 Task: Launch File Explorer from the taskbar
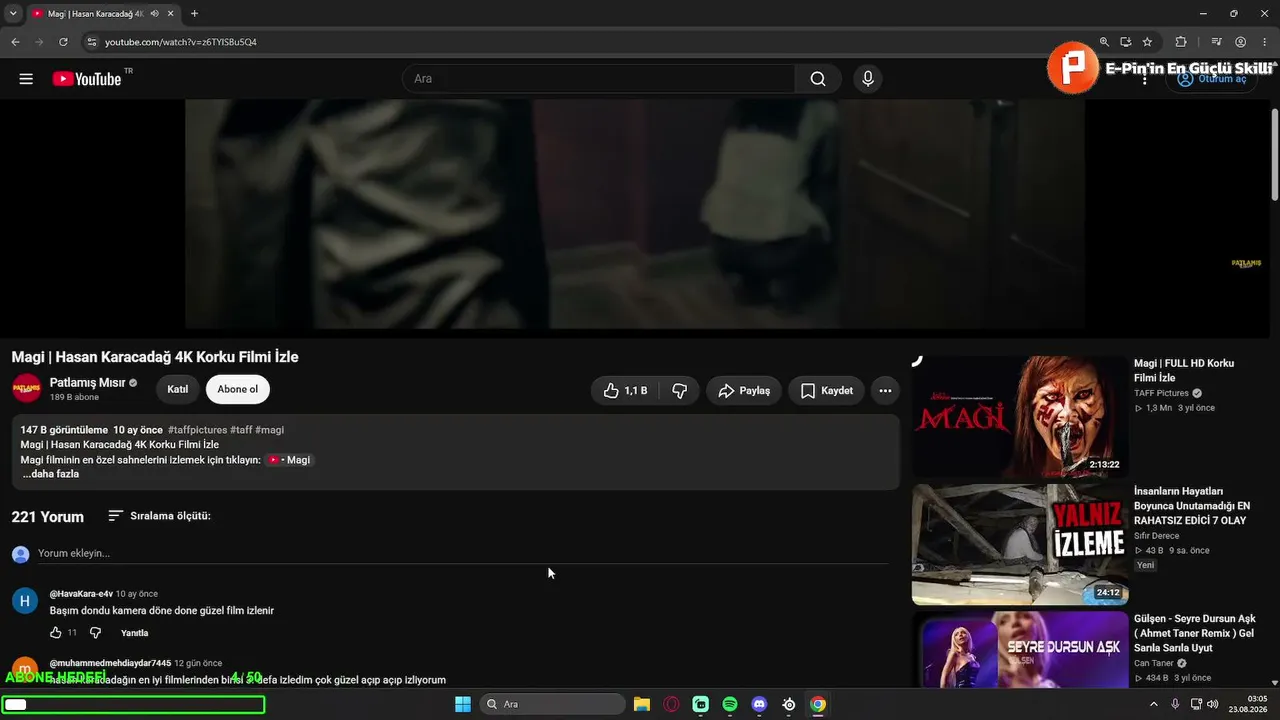(x=642, y=704)
